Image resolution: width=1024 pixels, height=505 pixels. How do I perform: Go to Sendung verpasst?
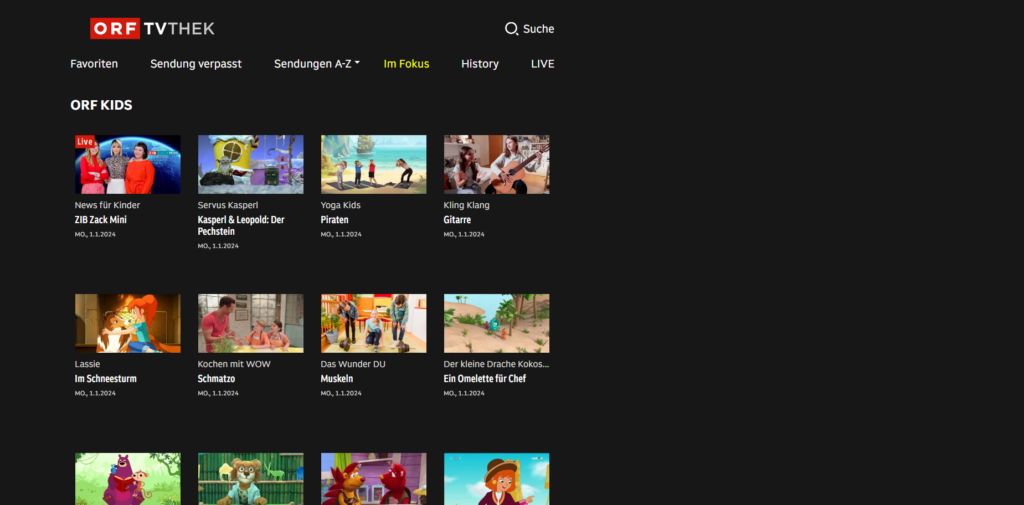(x=196, y=64)
